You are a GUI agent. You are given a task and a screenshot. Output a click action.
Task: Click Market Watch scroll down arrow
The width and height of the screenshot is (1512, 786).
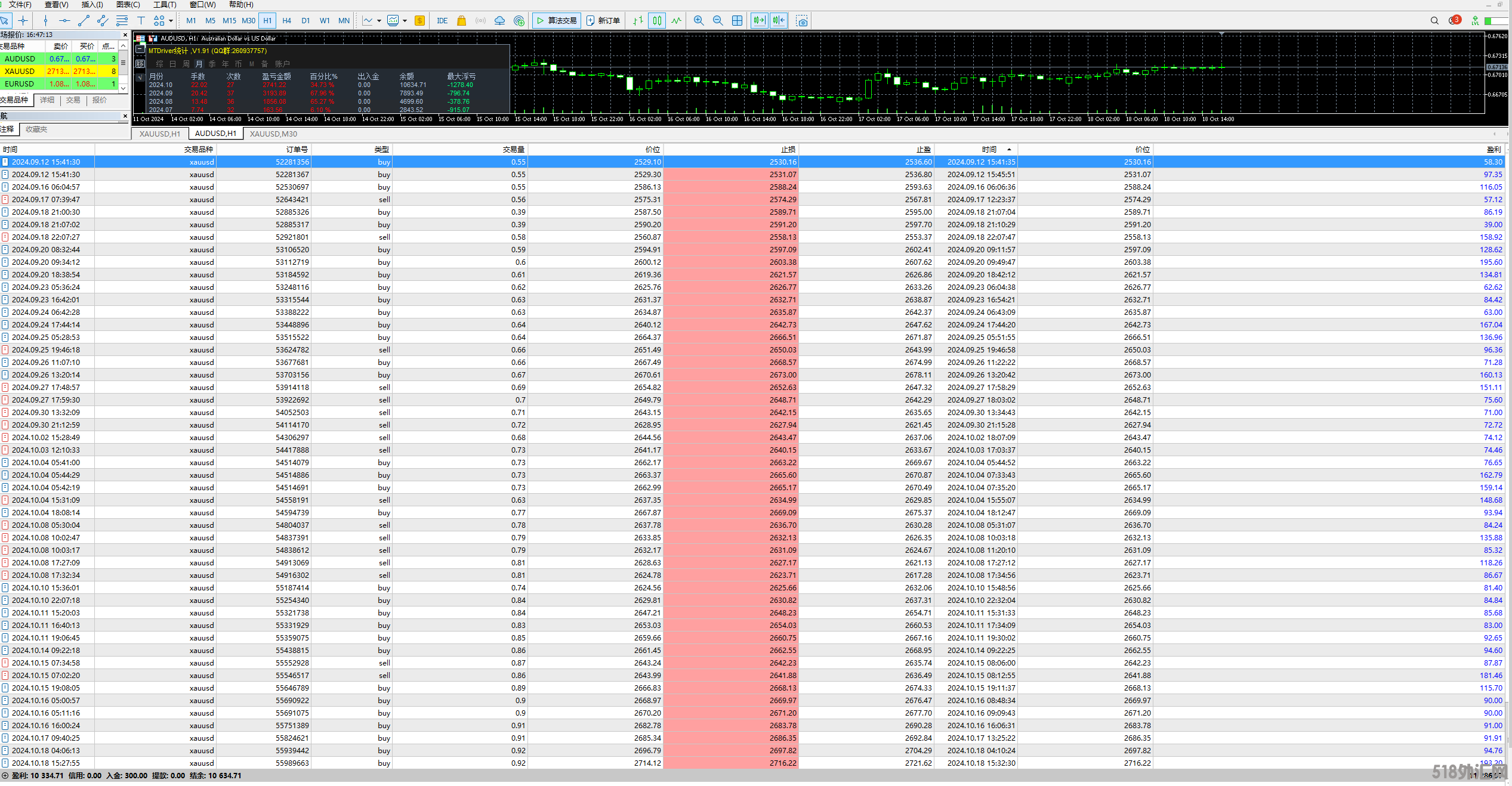click(124, 88)
